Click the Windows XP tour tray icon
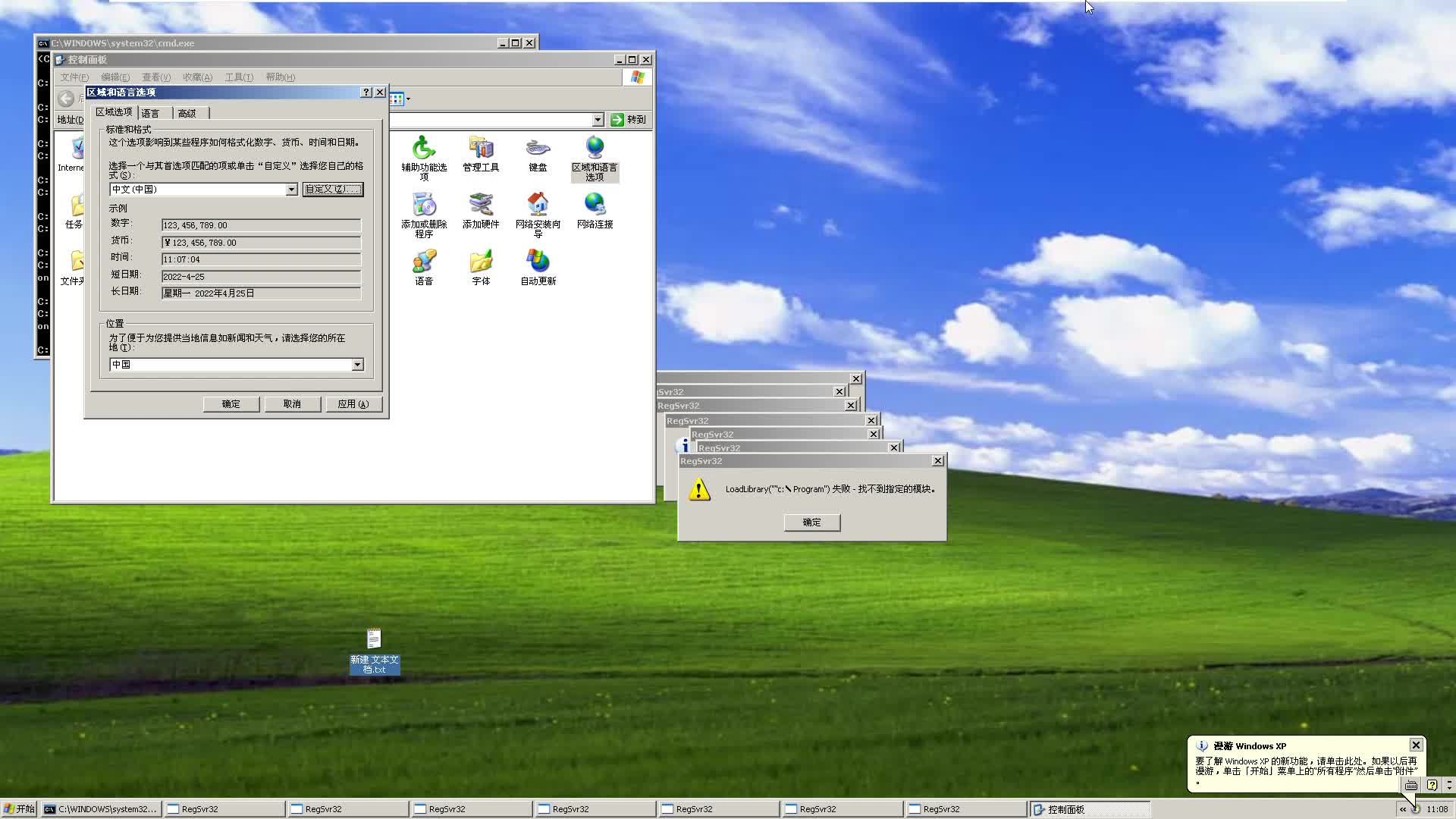The height and width of the screenshot is (819, 1456). point(1415,809)
